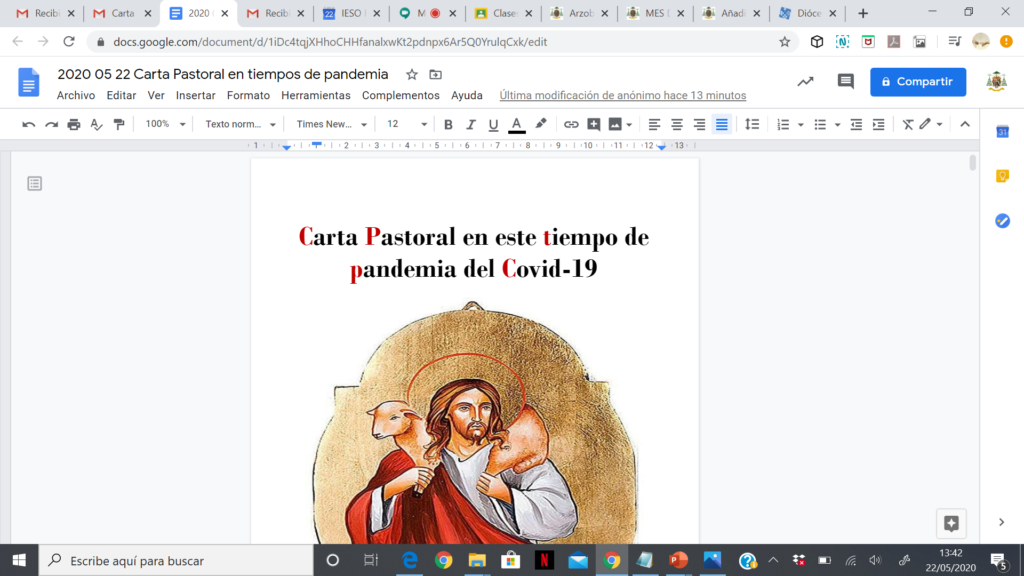Bookmark this page with the address bar star
Image resolution: width=1024 pixels, height=576 pixels.
(784, 42)
